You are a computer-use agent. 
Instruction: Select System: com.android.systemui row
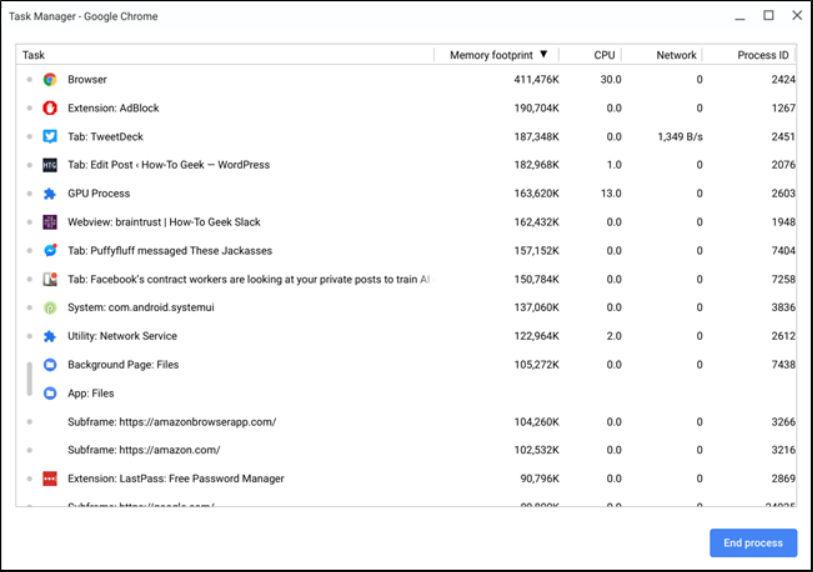[x=406, y=308]
